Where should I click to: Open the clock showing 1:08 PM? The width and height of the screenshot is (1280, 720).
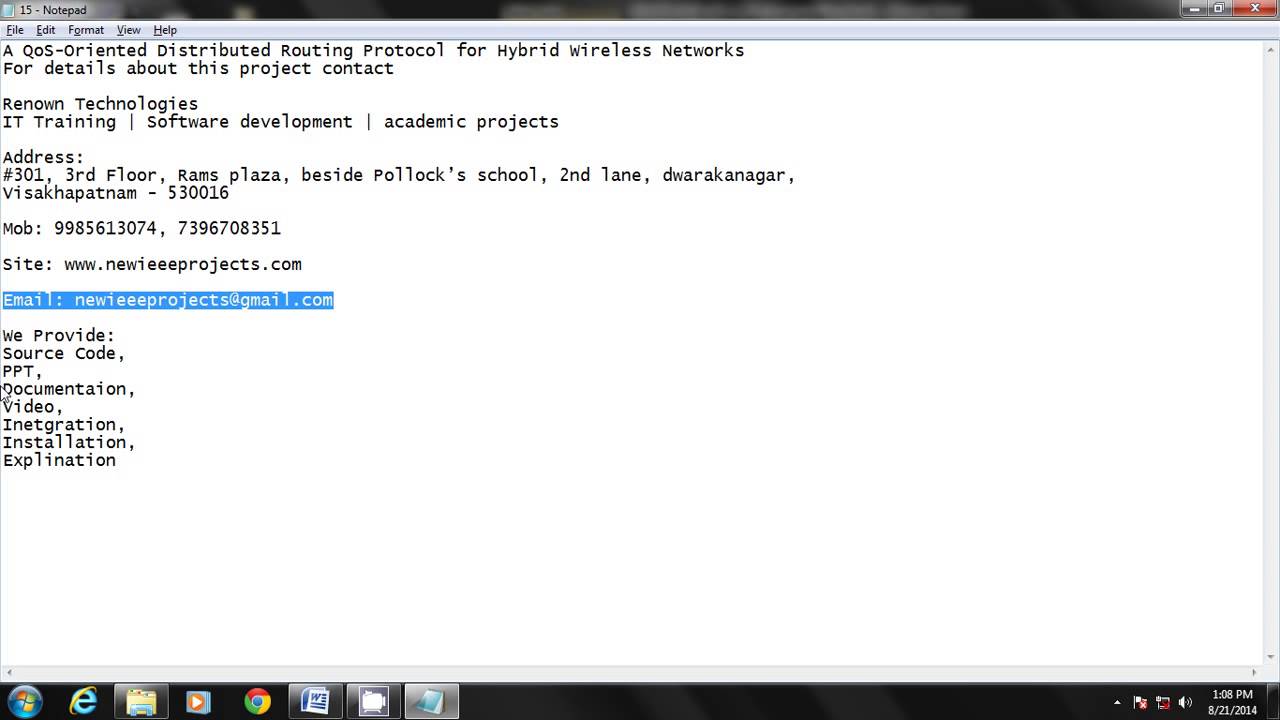(x=1232, y=702)
